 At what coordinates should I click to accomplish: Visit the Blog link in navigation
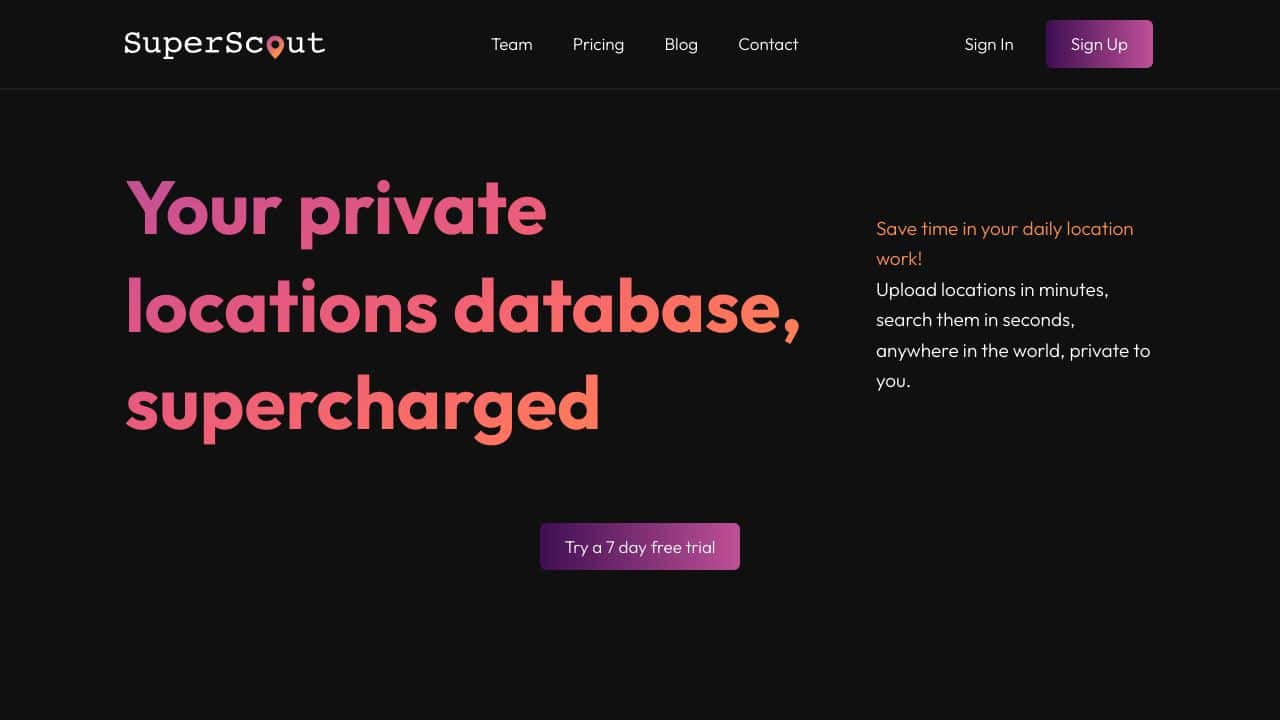click(681, 44)
